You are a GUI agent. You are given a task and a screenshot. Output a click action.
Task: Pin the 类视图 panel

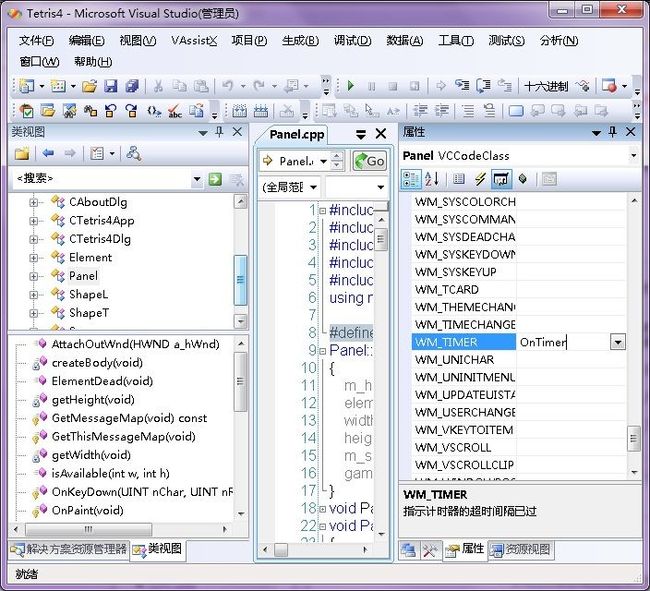tap(219, 132)
